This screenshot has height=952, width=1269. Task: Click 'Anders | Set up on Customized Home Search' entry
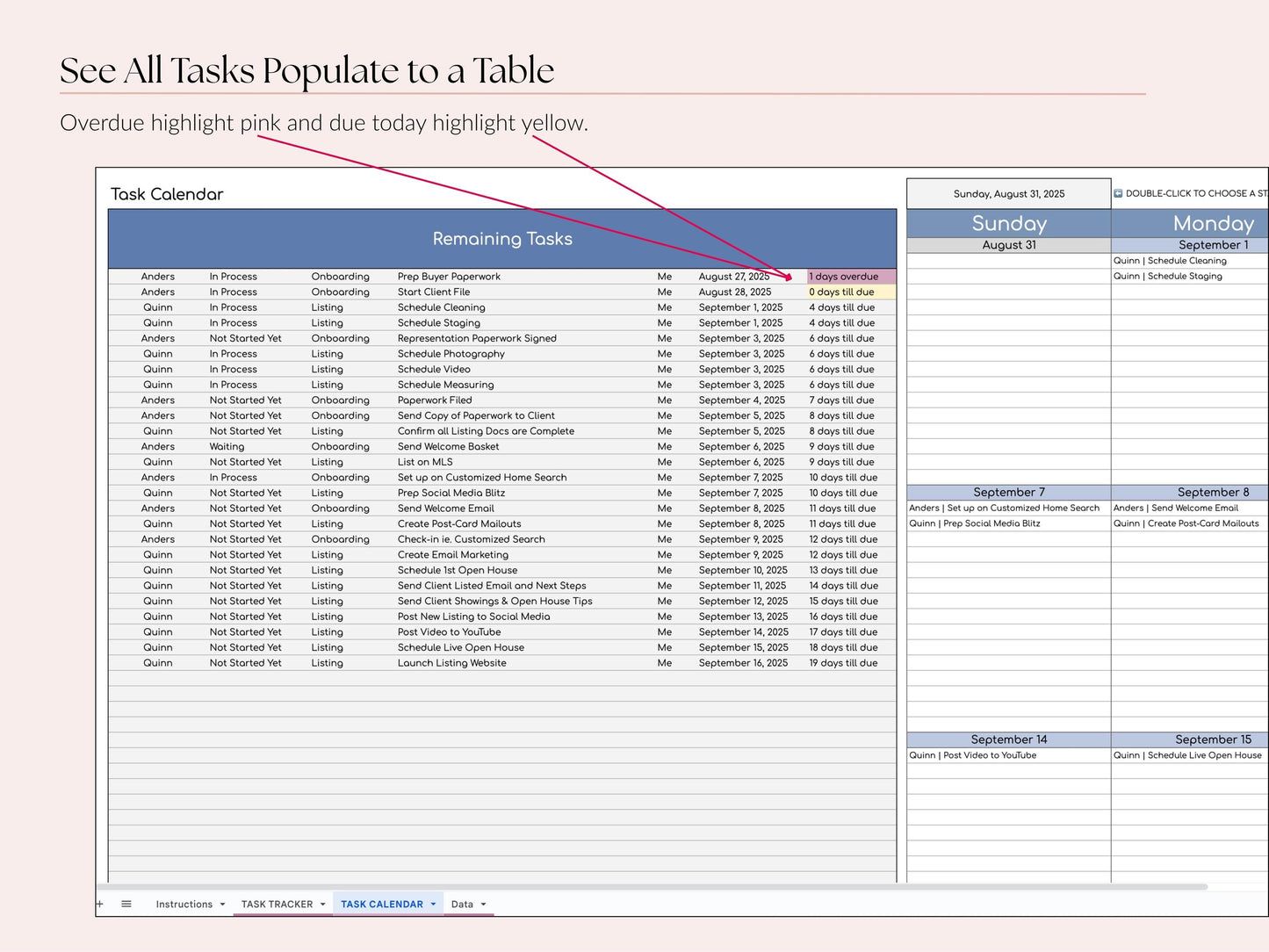click(1004, 508)
